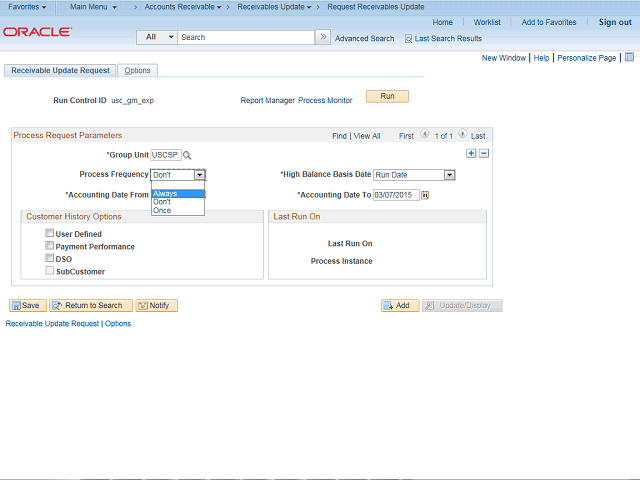Open the Receivables Update breadcrumb menu
The height and width of the screenshot is (480, 640).
[x=274, y=7]
